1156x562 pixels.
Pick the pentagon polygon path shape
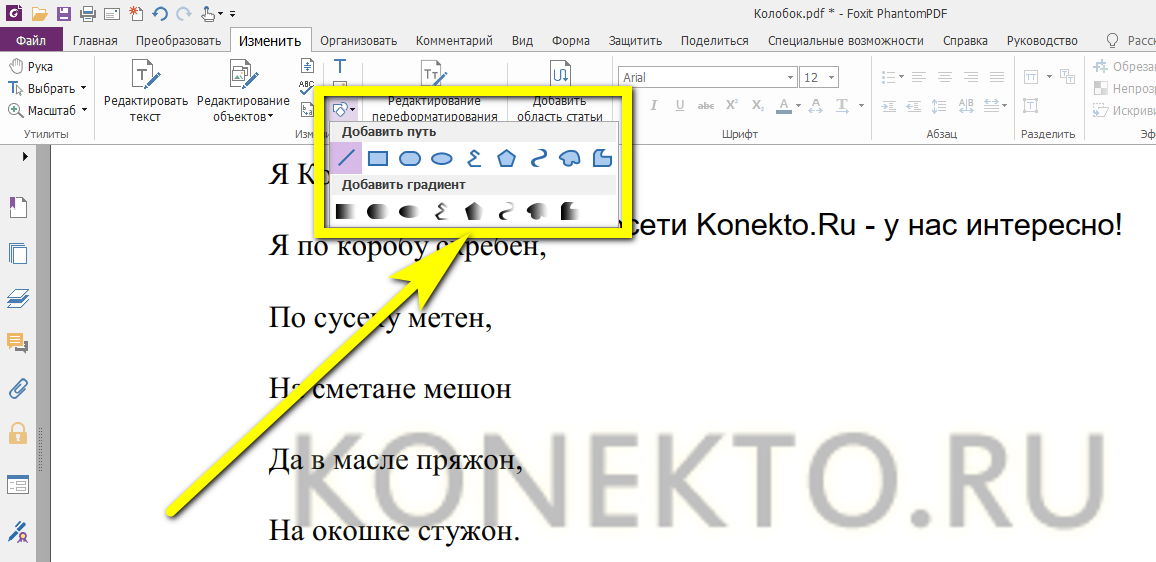506,158
